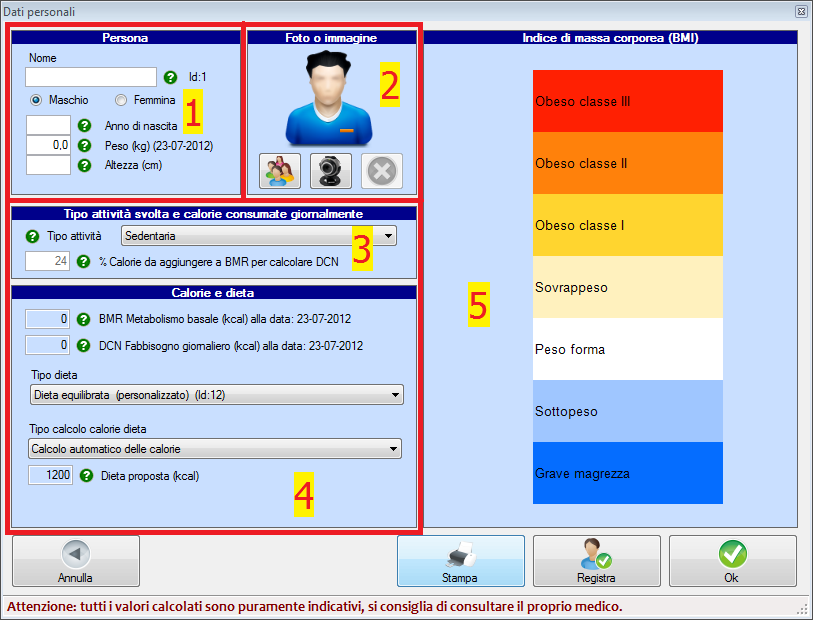
Task: Click the Registra button
Action: [596, 561]
